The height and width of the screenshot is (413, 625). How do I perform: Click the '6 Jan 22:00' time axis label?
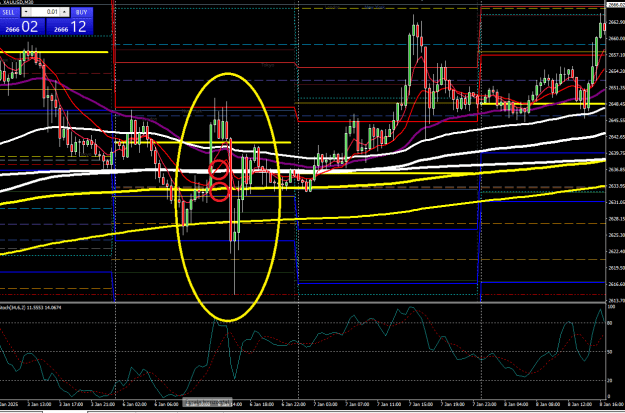coord(294,404)
